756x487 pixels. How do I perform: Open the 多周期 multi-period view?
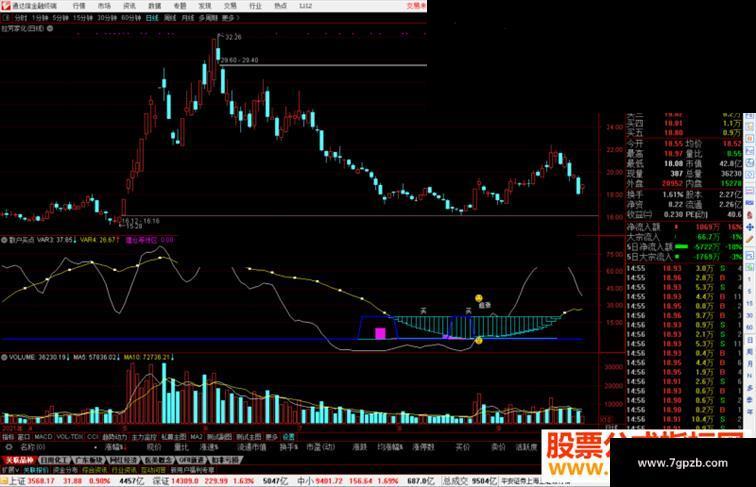click(208, 18)
